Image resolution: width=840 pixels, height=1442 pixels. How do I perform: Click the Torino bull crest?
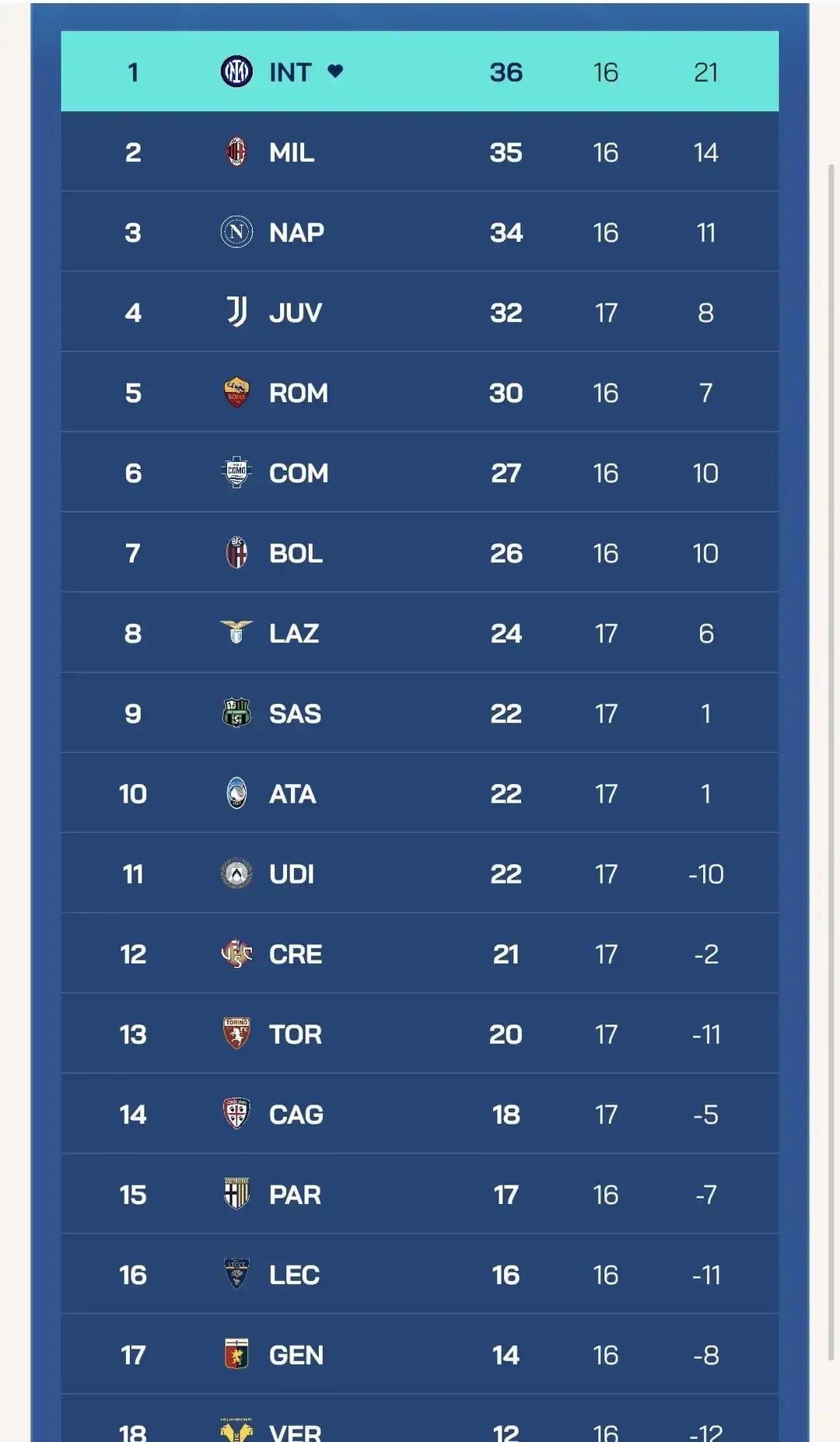pos(236,1034)
